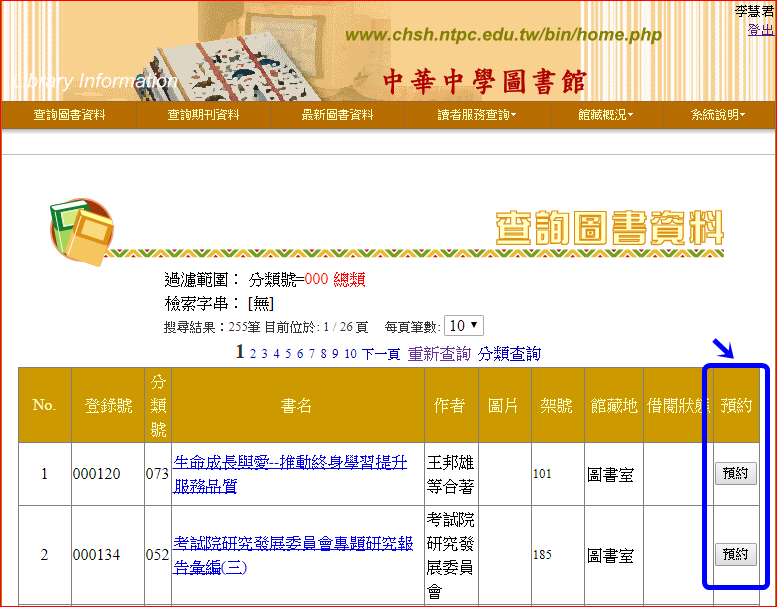The image size is (777, 607).
Task: Open the book titled 考試院研究發展委員會專題研究報告彙編
Action: pyautogui.click(x=293, y=555)
